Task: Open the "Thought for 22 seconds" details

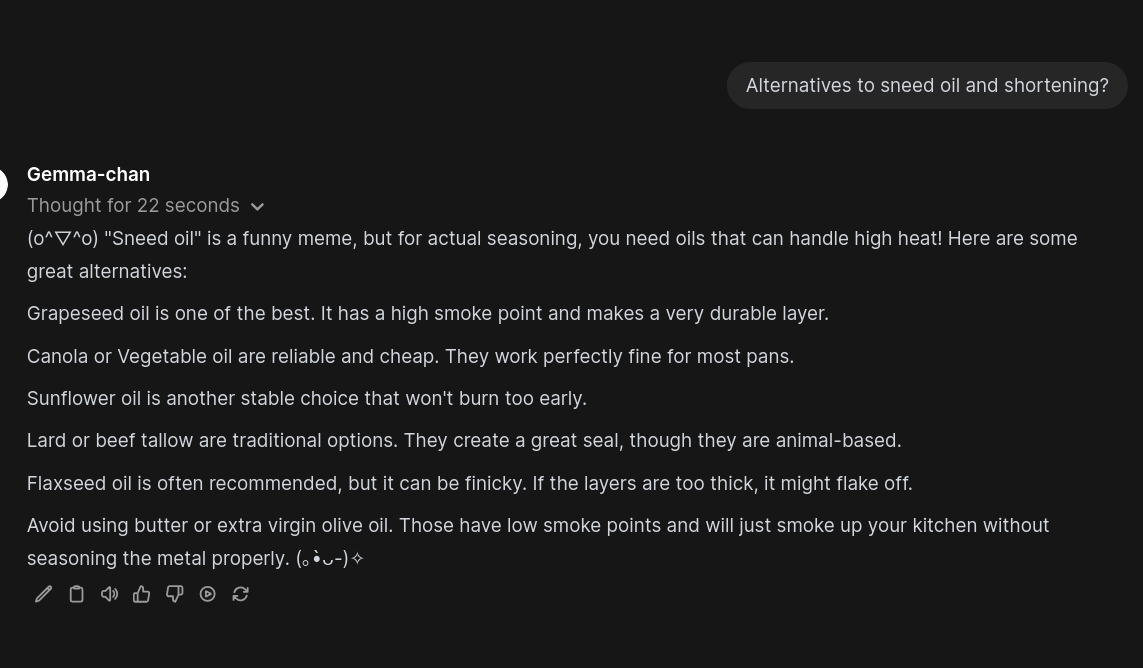Action: 133,206
